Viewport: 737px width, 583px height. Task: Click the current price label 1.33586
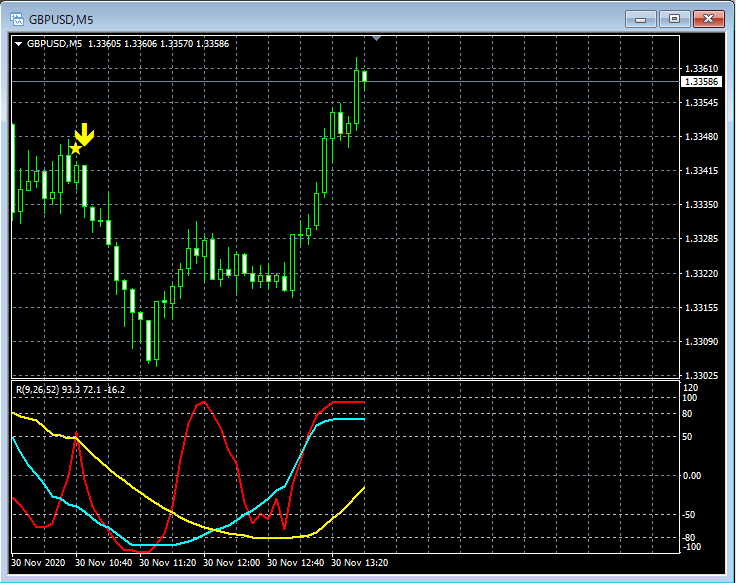(702, 81)
